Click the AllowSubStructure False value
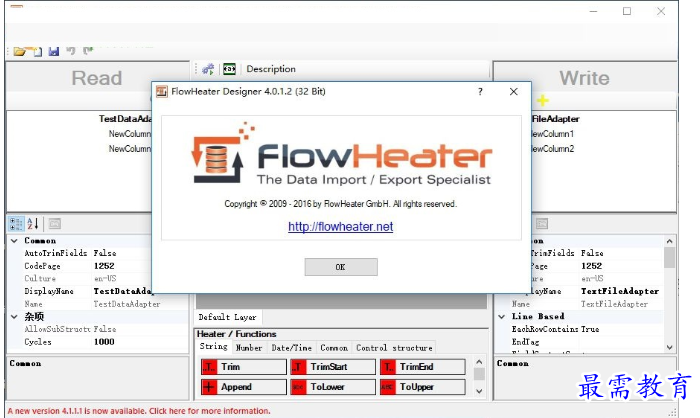This screenshot has height=418, width=700. (x=105, y=329)
